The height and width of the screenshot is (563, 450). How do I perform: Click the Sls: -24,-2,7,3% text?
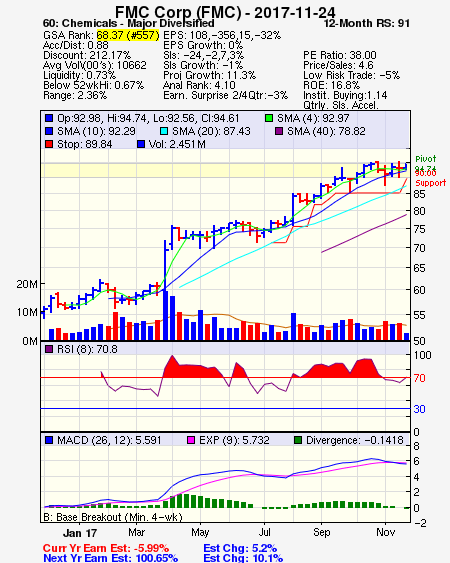(x=203, y=55)
